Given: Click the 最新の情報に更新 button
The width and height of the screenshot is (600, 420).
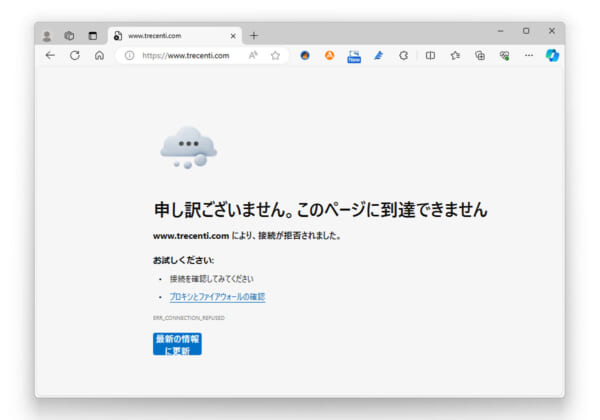Looking at the screenshot, I should coord(177,344).
